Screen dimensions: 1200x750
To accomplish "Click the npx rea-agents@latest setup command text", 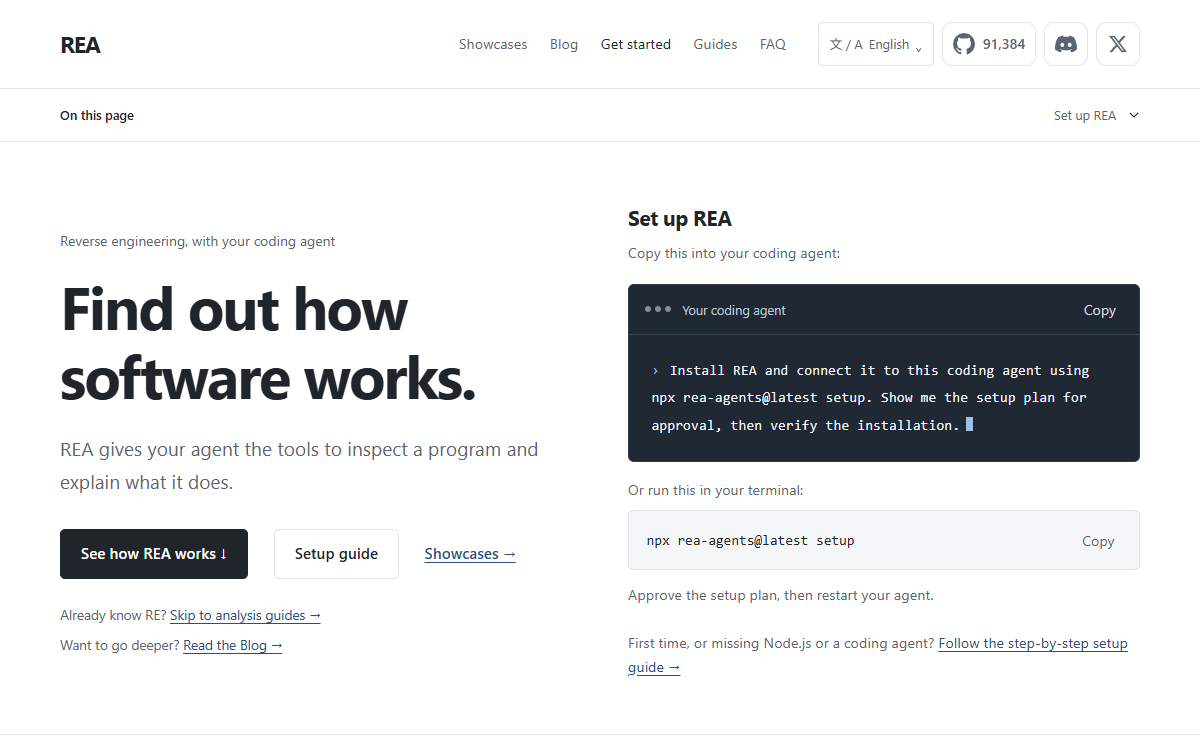I will pyautogui.click(x=750, y=540).
